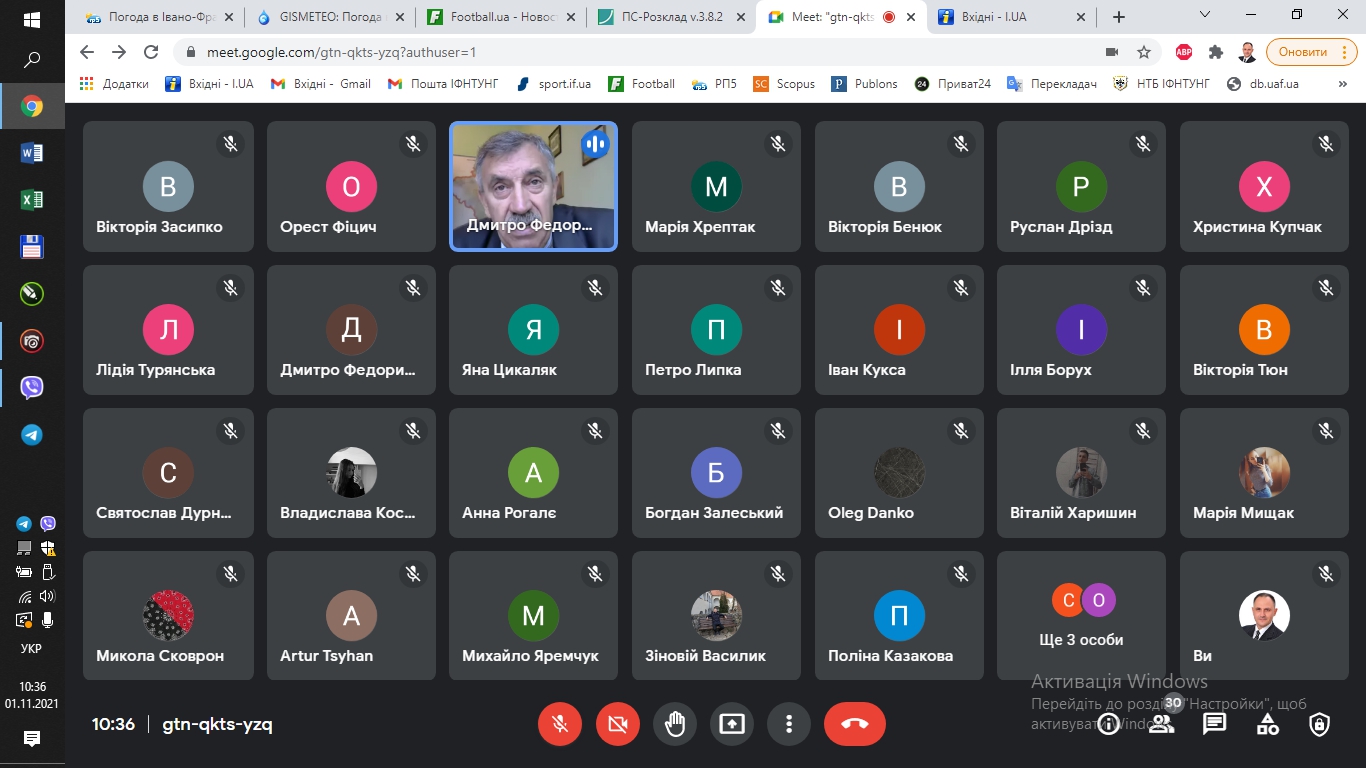This screenshot has width=1366, height=768.
Task: Raise your hand in the meeting
Action: click(x=675, y=724)
